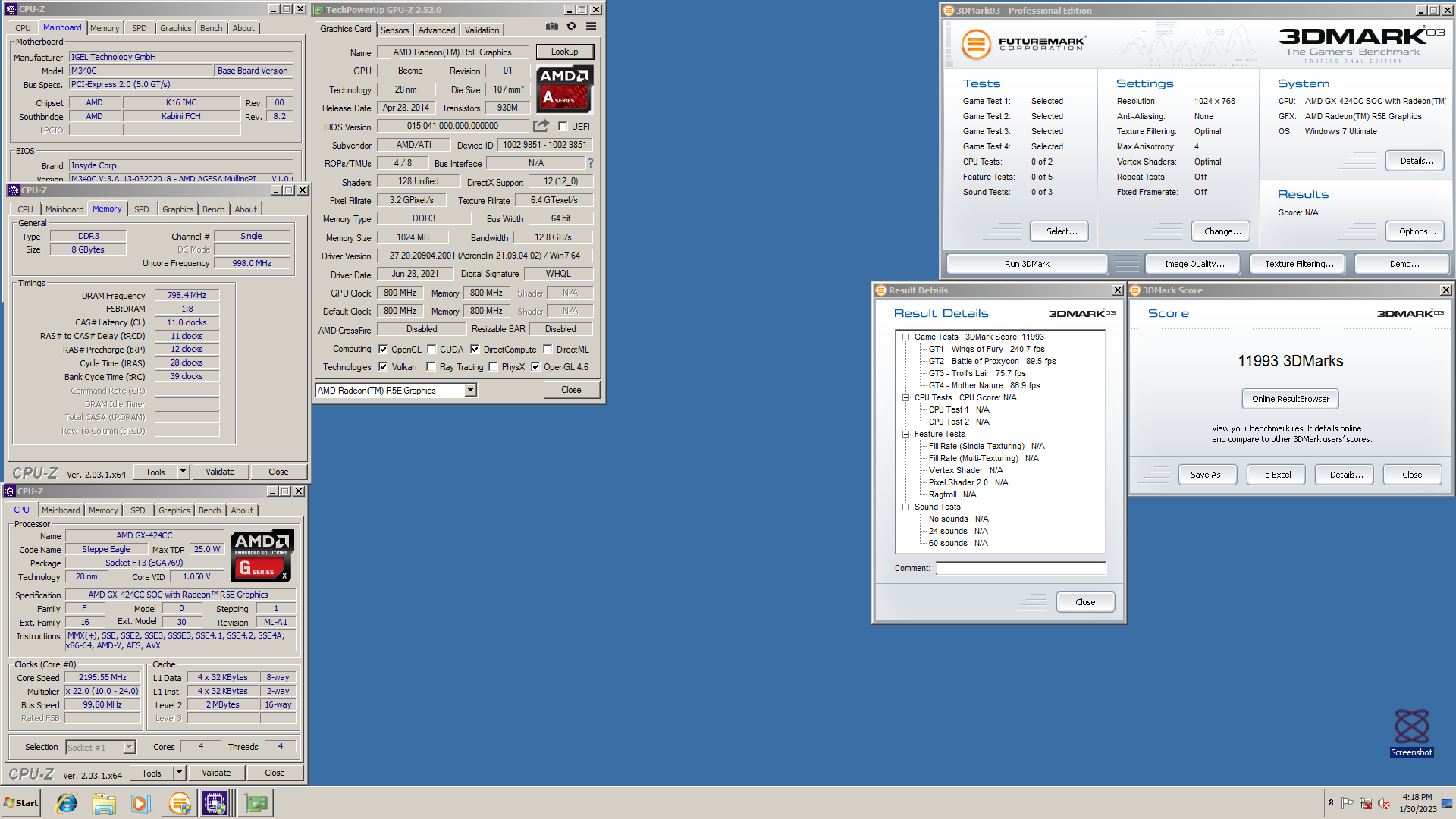Image resolution: width=1456 pixels, height=819 pixels.
Task: Open the Action Center flag icon
Action: coord(1348,803)
